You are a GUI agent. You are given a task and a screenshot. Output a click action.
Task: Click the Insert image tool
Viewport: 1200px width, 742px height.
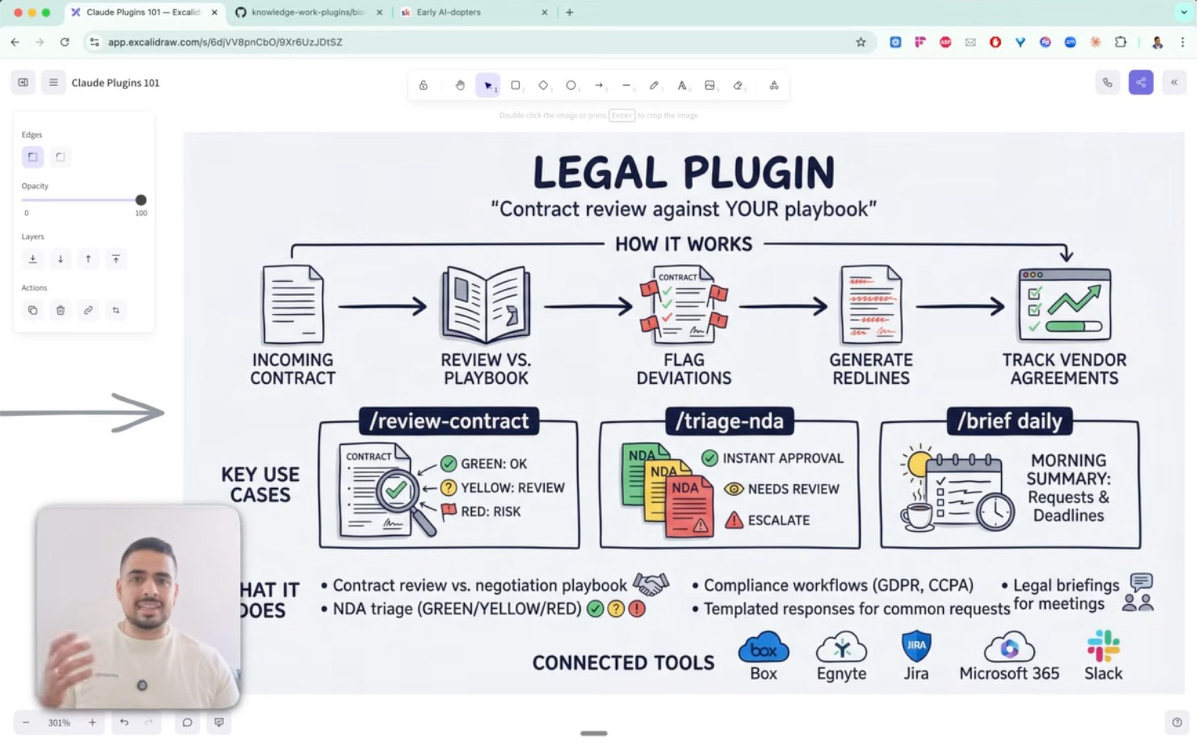click(710, 86)
